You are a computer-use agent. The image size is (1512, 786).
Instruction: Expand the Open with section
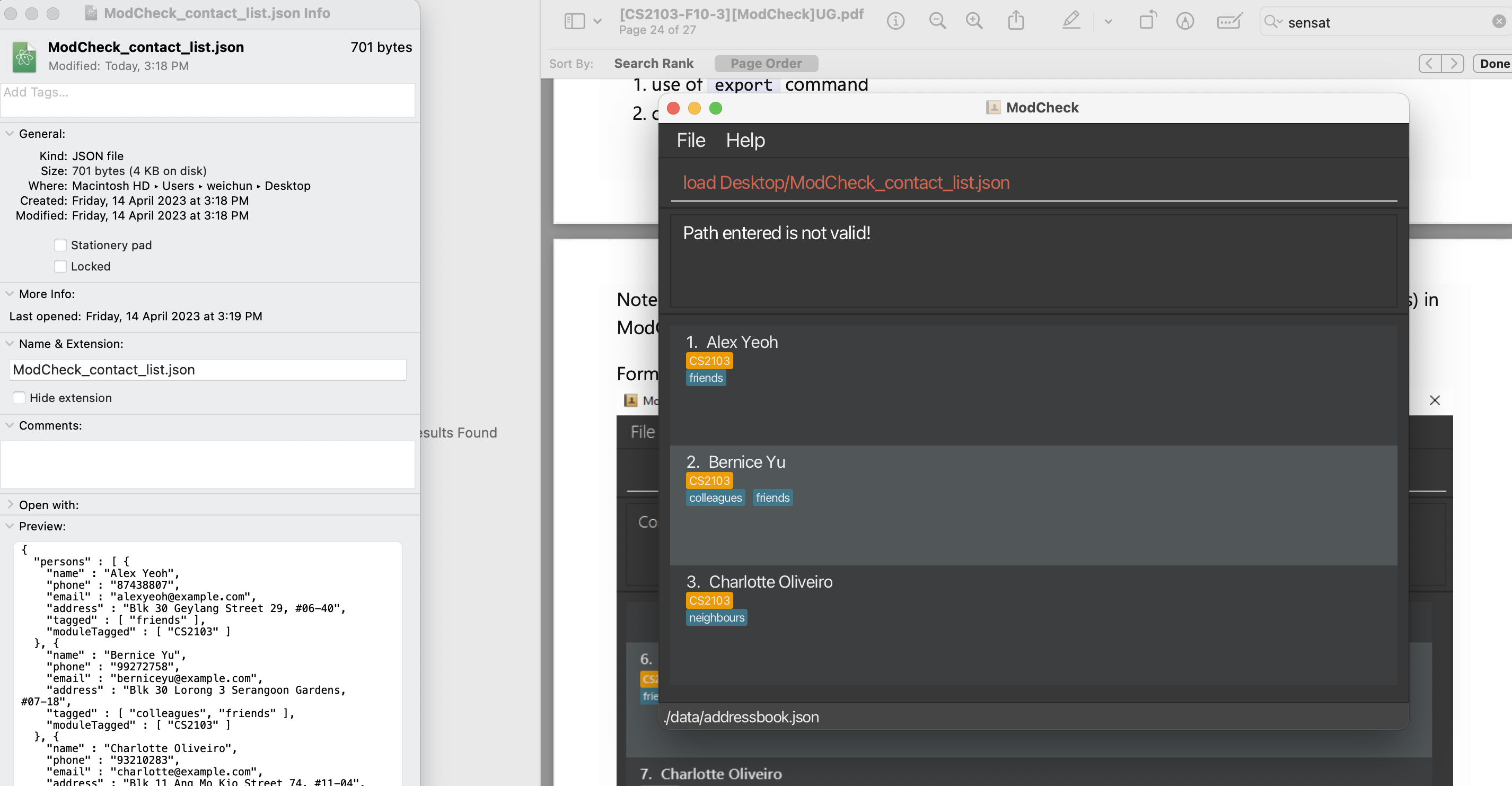(10, 505)
